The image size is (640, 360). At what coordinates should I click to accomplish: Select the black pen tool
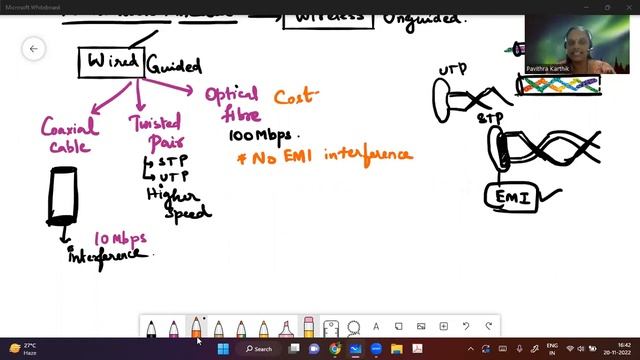151,329
